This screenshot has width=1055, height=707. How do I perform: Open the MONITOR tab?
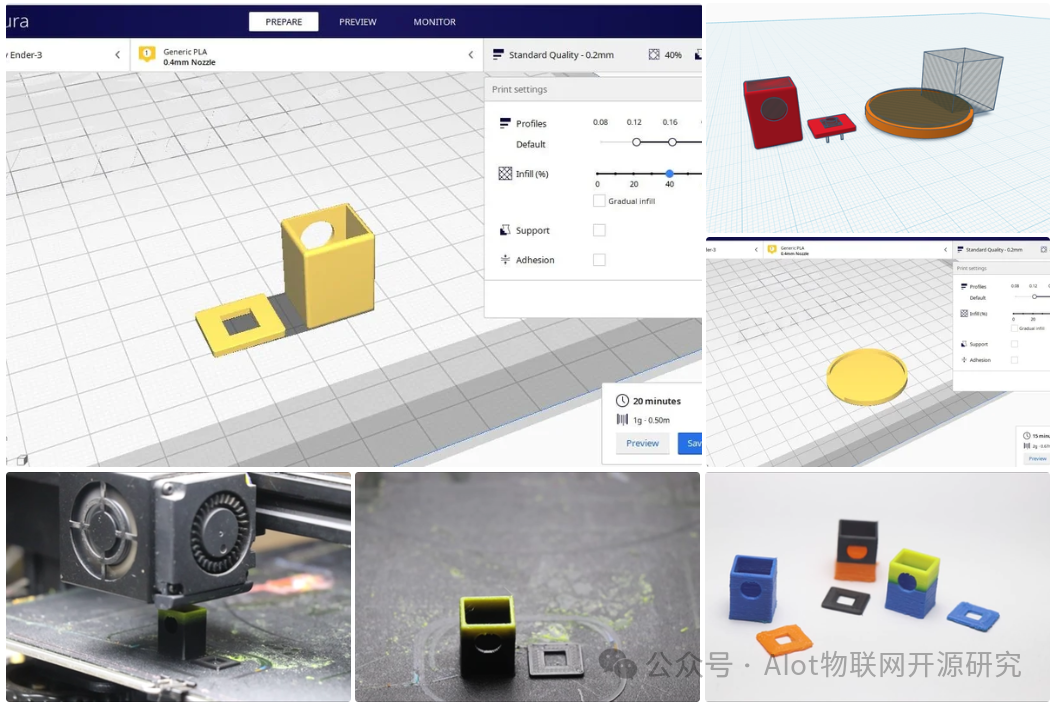coord(433,21)
